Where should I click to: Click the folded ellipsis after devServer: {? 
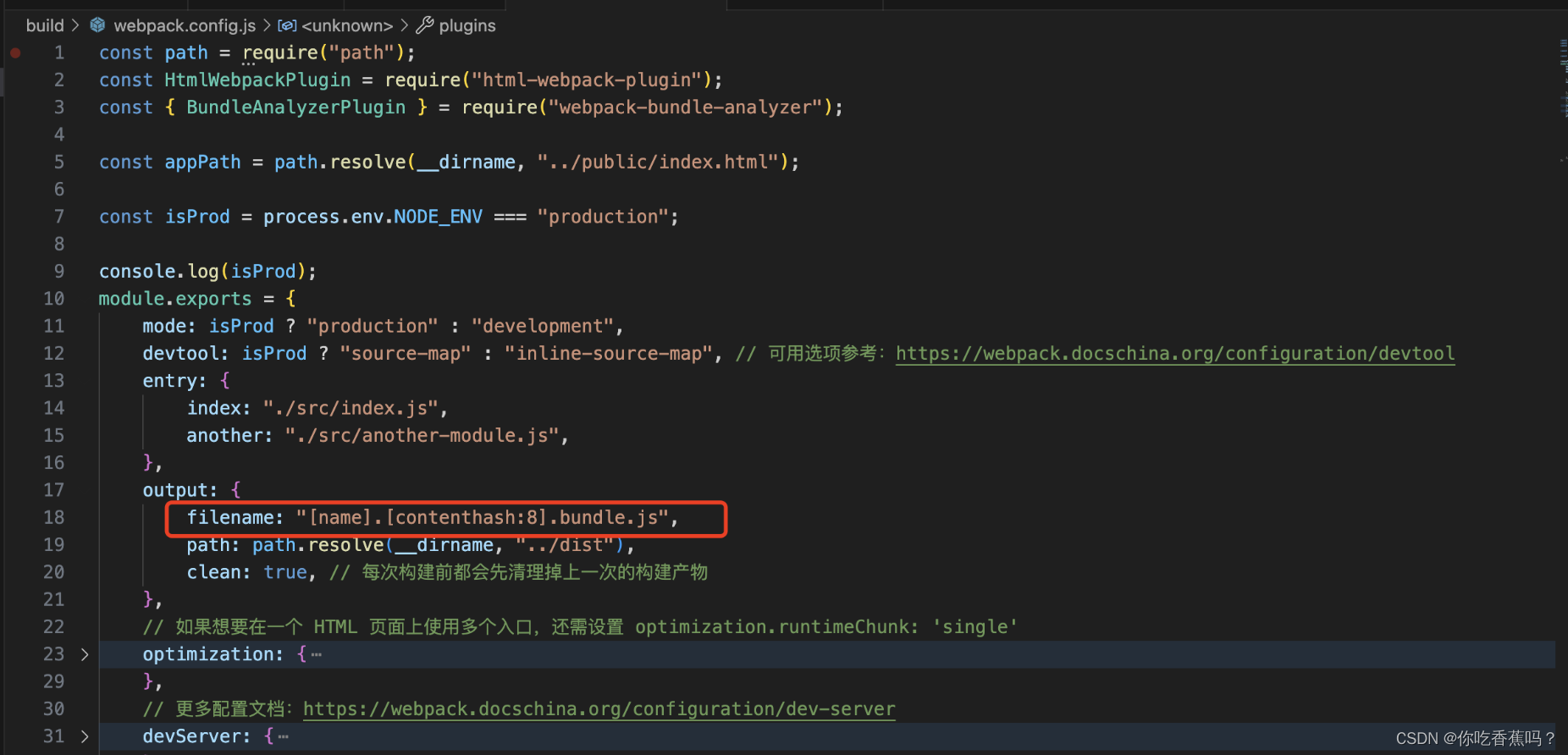[284, 737]
